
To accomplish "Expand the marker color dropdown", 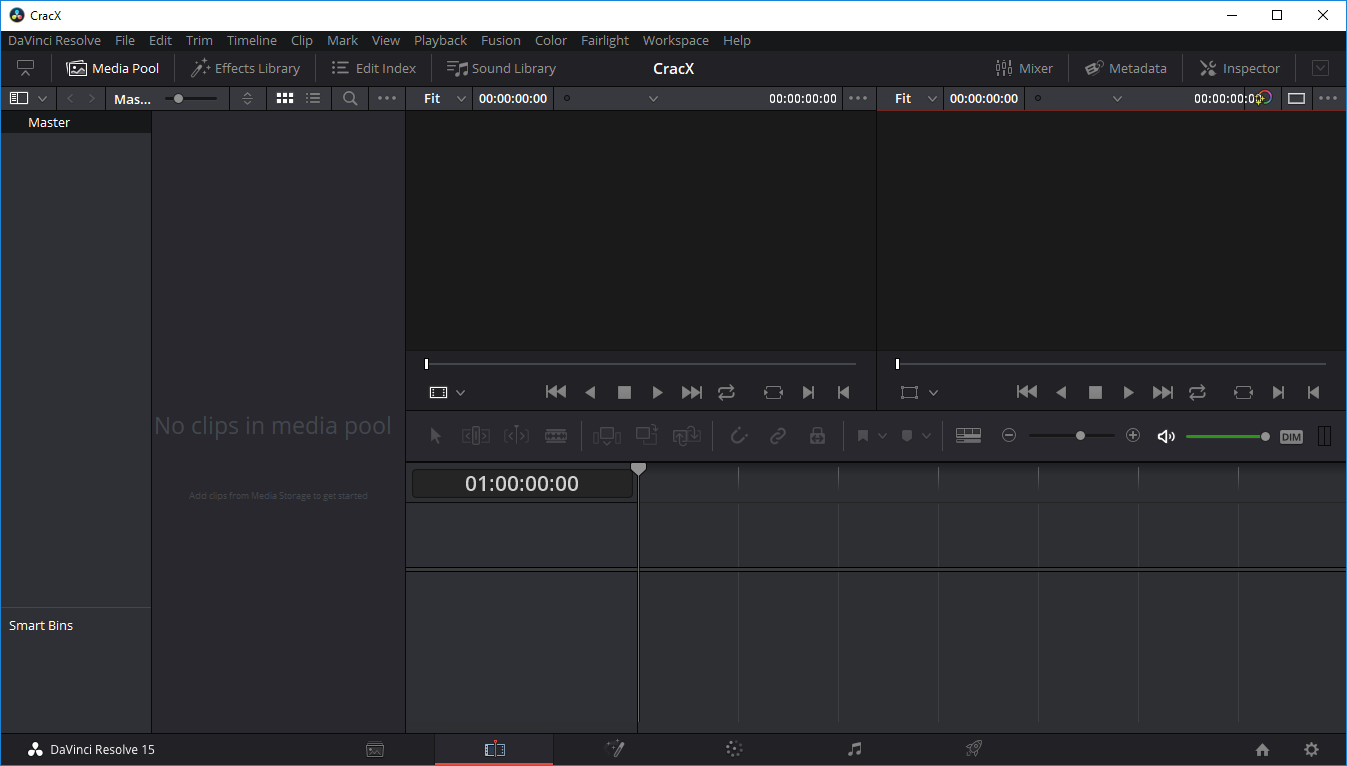I will 926,436.
